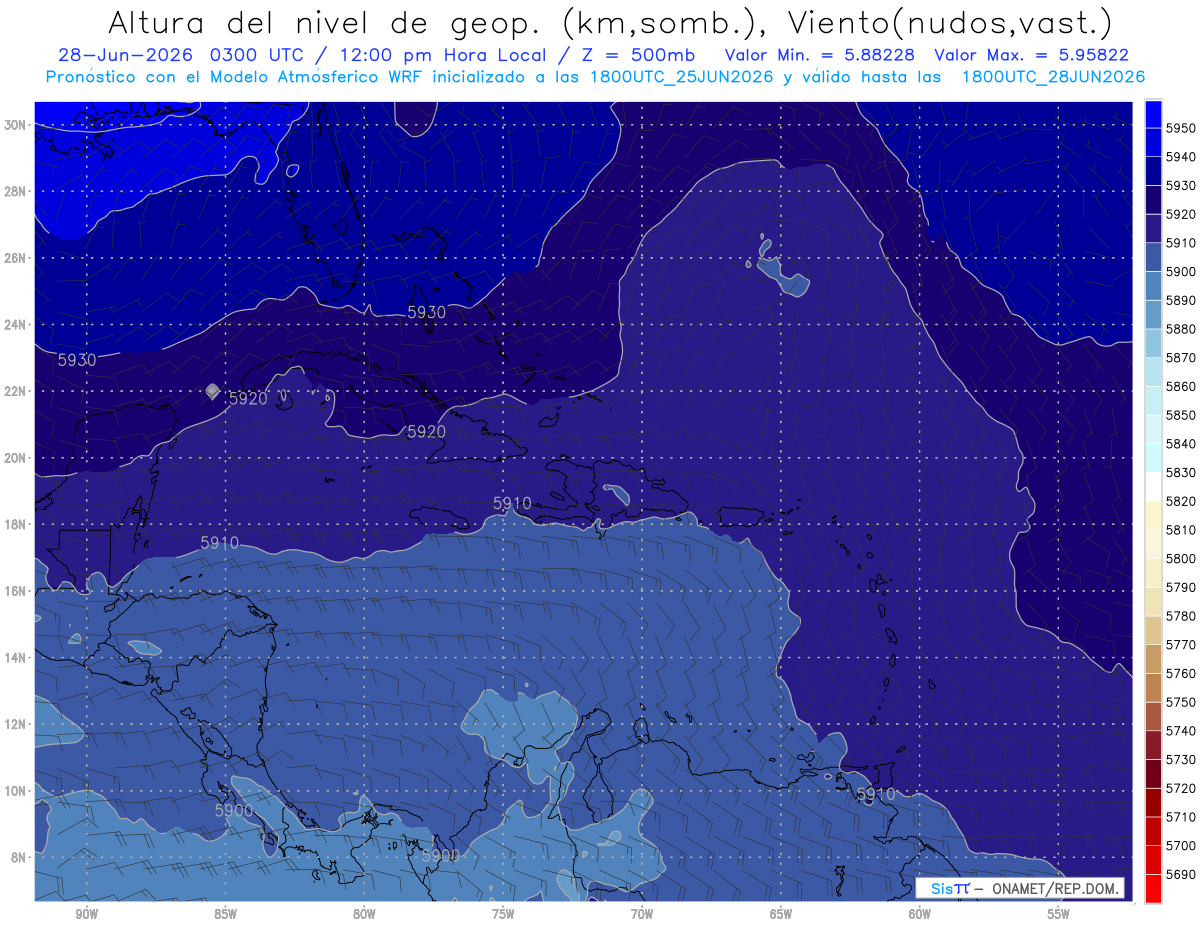Click the 5940 color scale label

(x=1181, y=157)
